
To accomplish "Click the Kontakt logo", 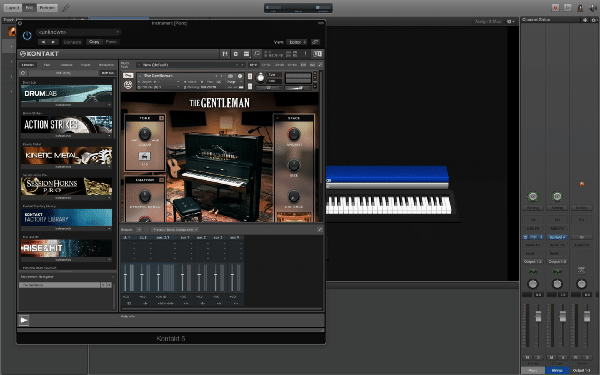I will [x=39, y=54].
